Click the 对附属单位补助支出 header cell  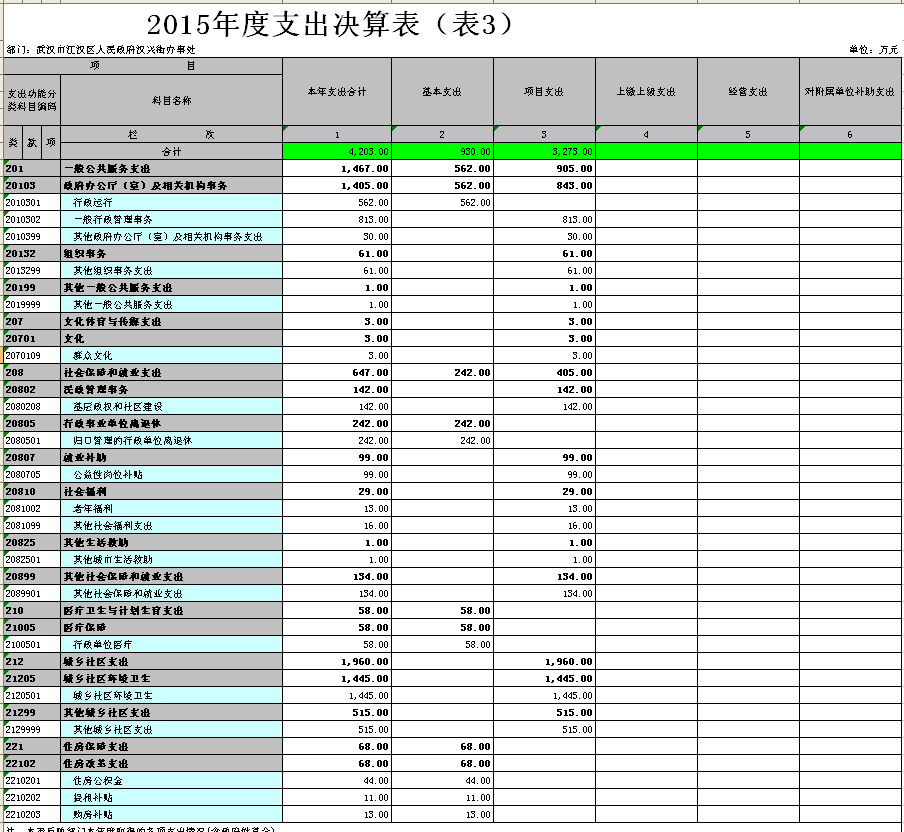[x=850, y=92]
